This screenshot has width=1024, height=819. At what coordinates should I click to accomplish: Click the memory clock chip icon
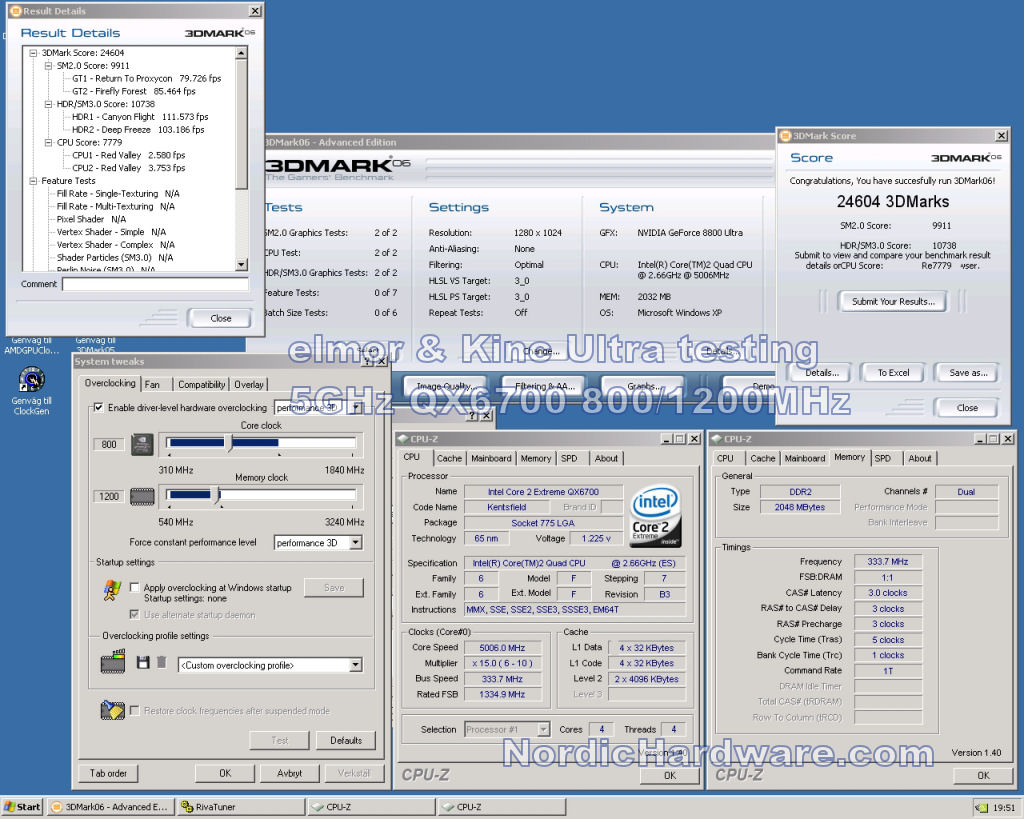click(142, 495)
